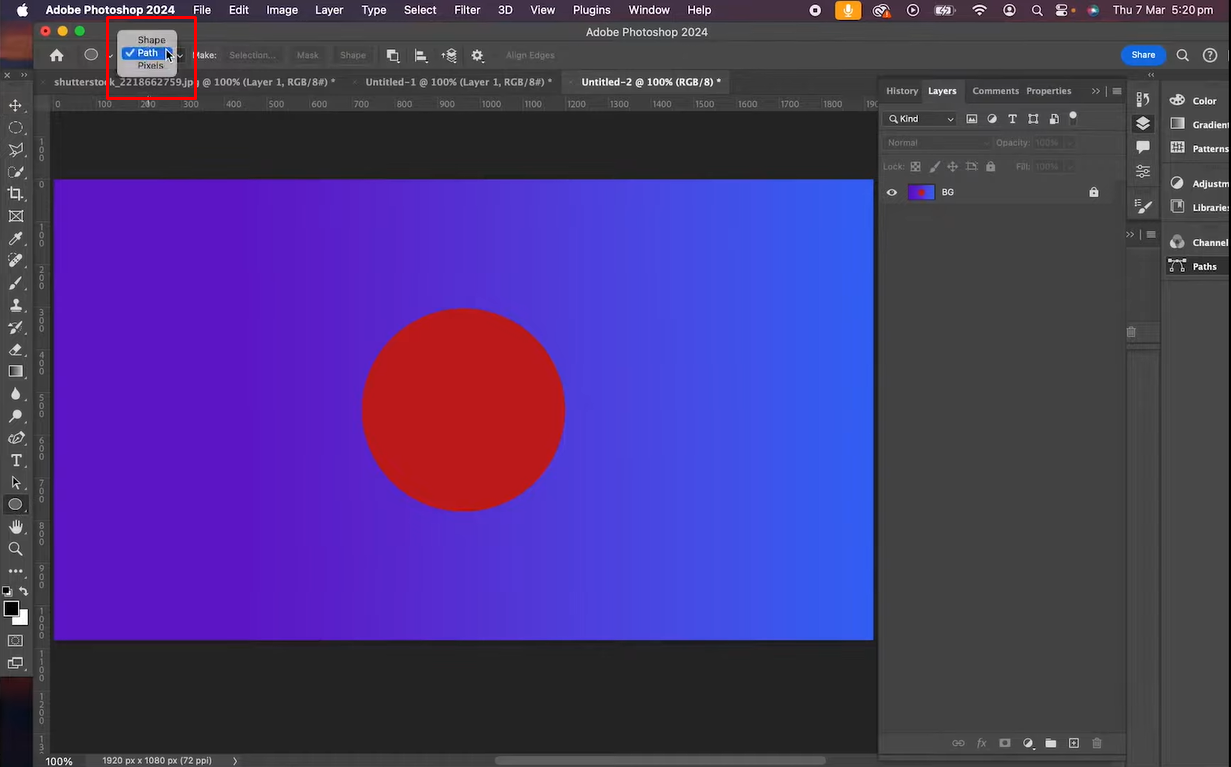Select the Zoom tool
Viewport: 1231px width, 767px height.
(x=15, y=548)
